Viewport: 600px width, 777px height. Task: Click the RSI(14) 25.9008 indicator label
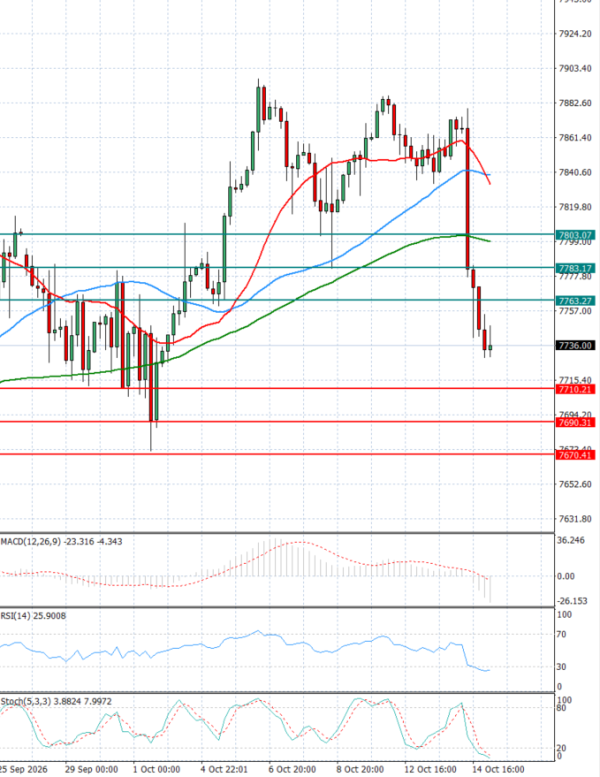(33, 615)
